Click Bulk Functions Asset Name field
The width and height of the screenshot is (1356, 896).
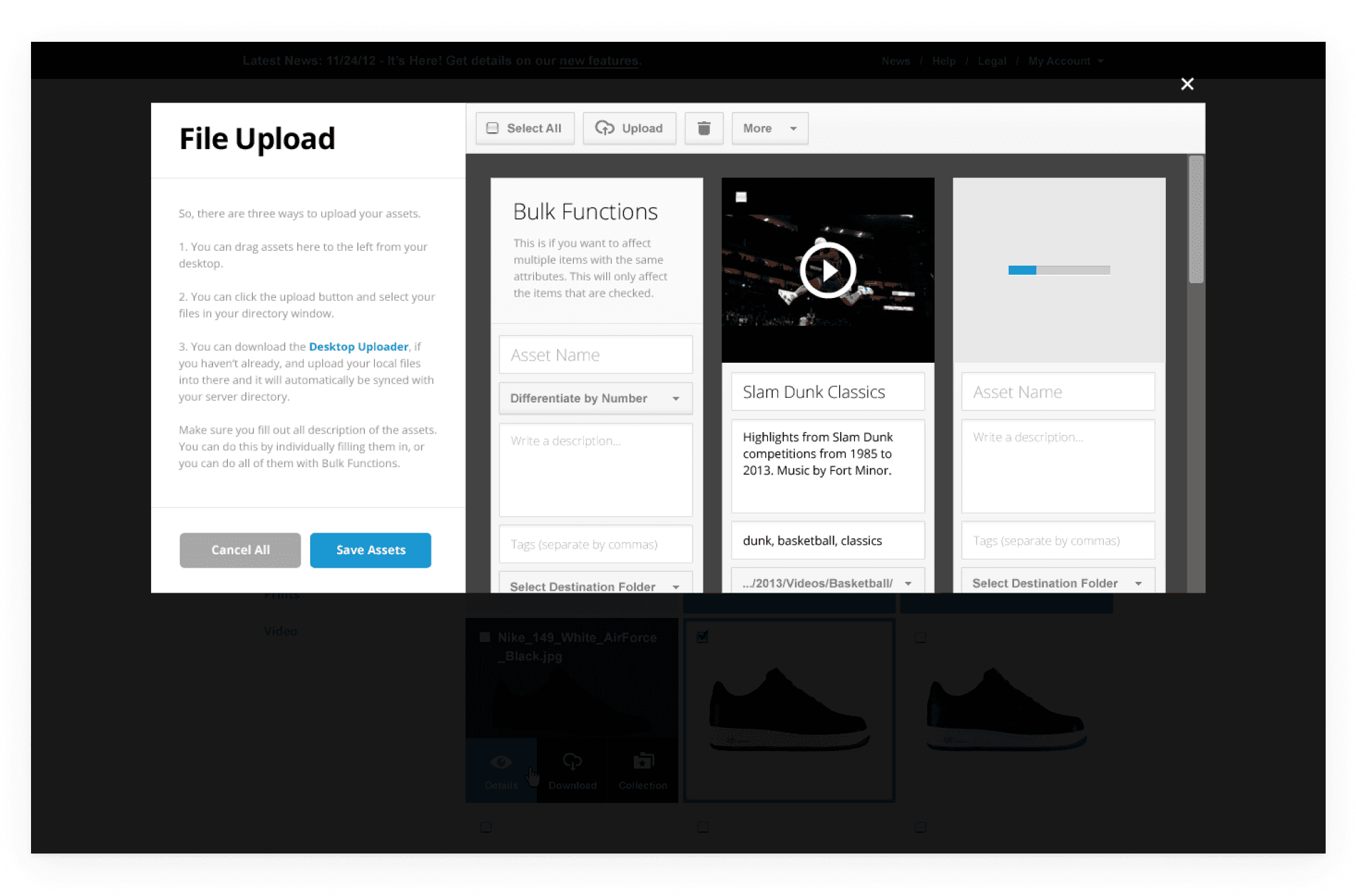click(595, 355)
